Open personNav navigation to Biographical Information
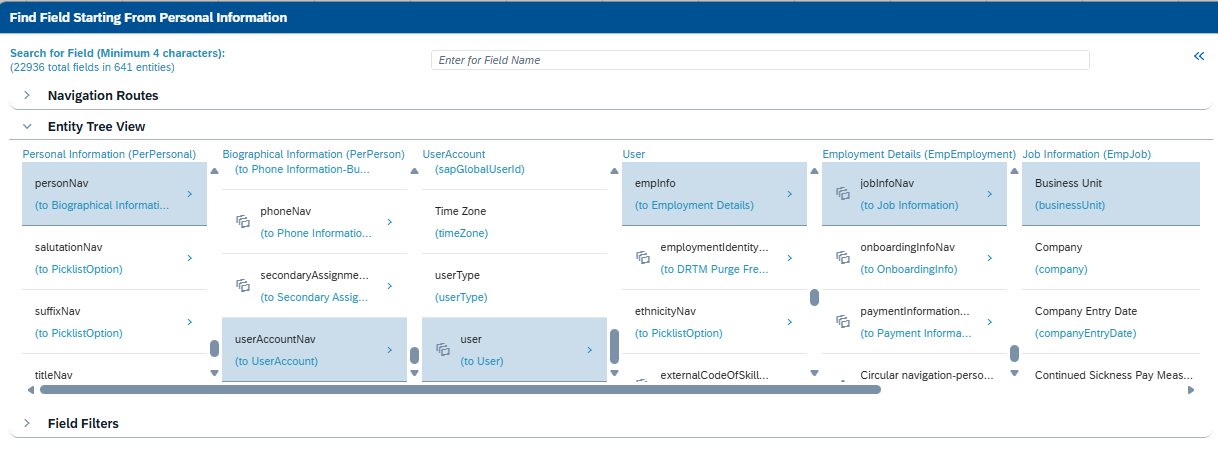1218x455 pixels. pos(189,194)
